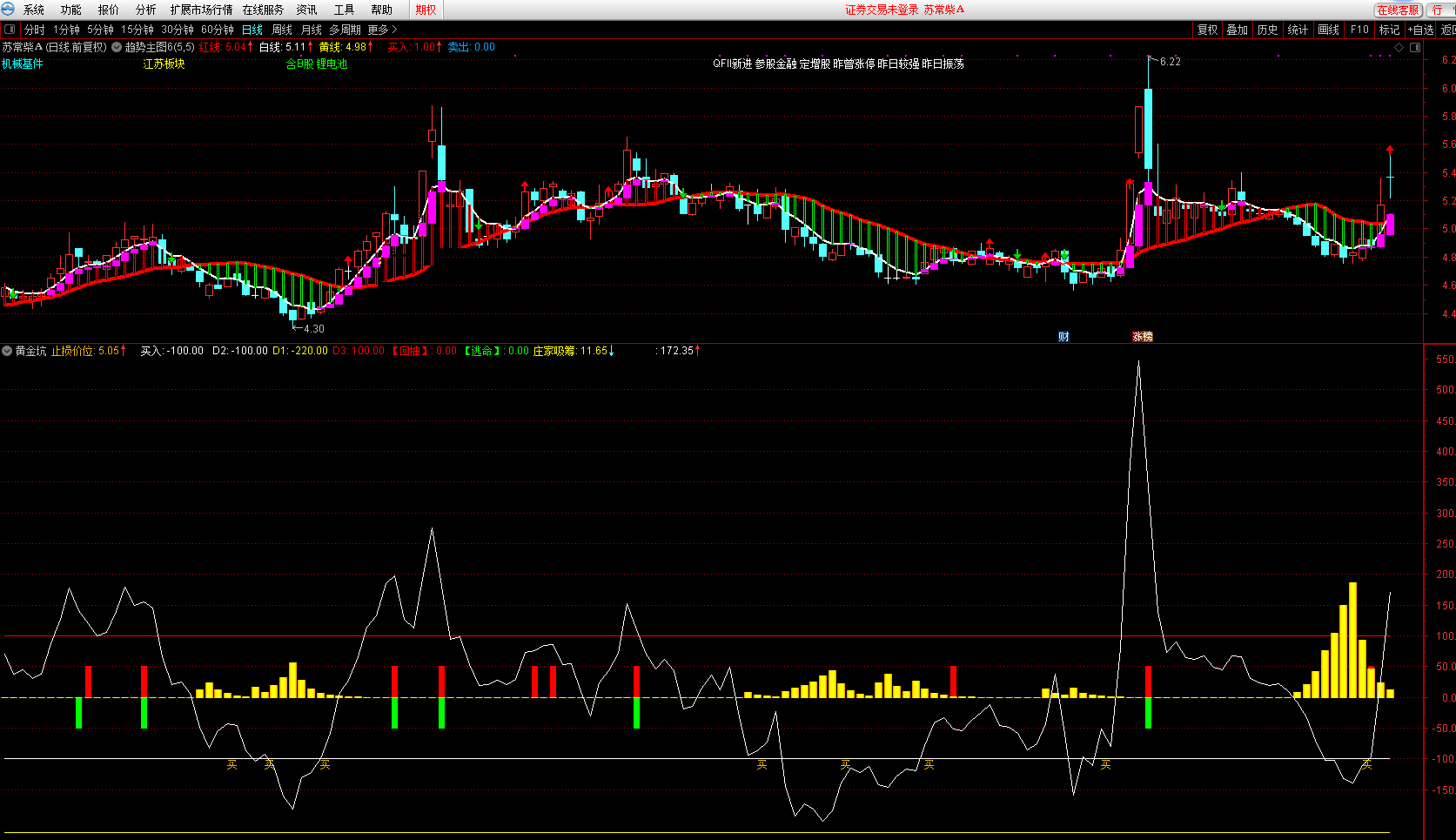Click the 止损价位: 5.05 value
Image resolution: width=1456 pixels, height=840 pixels.
click(x=88, y=351)
